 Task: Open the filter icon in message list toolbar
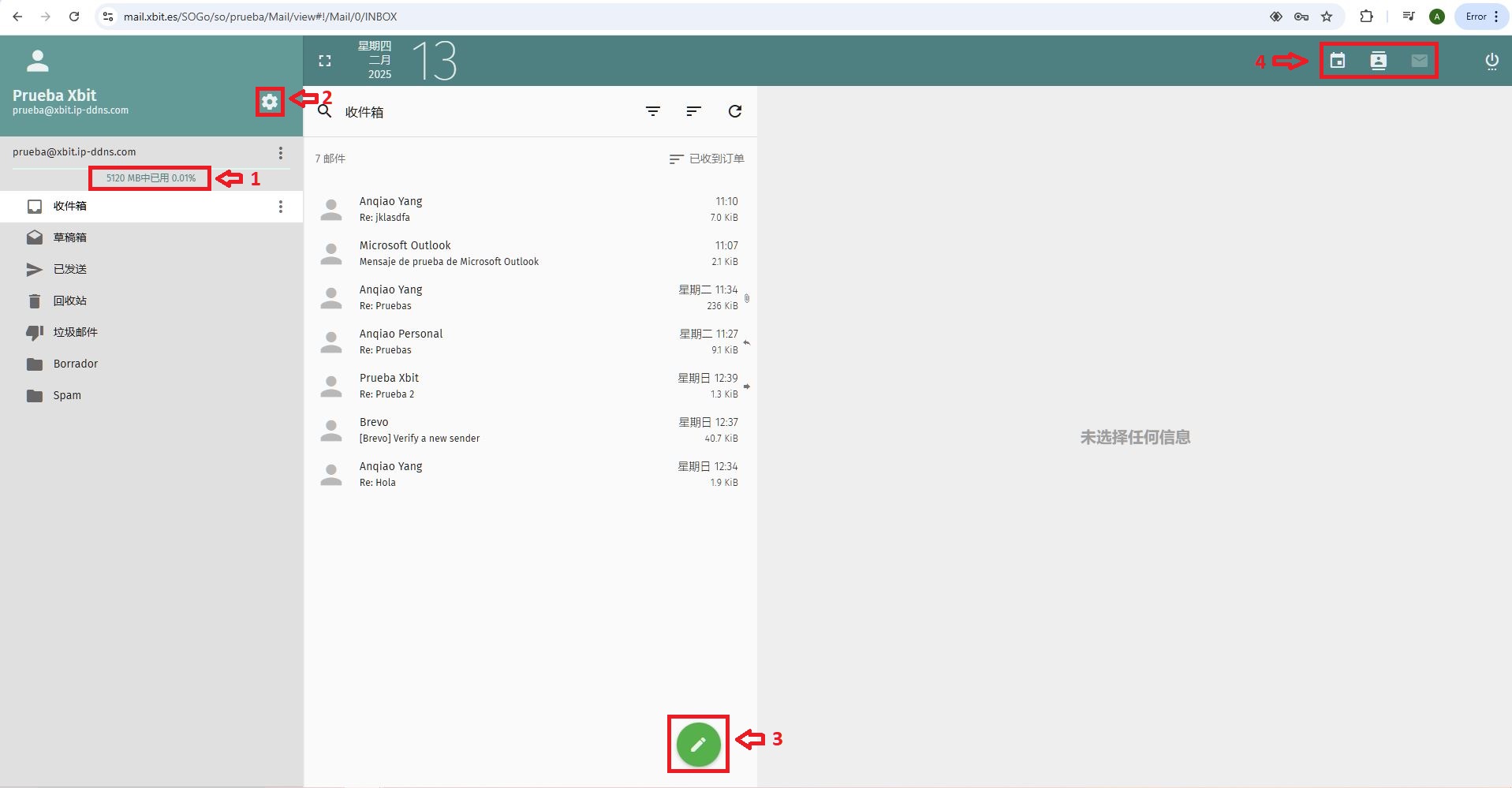653,111
